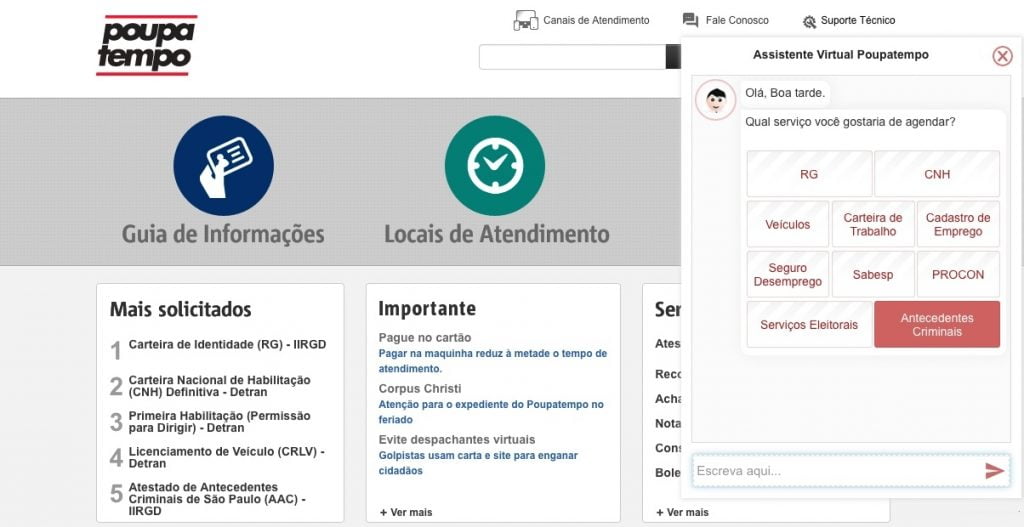Click the site search field
The height and width of the screenshot is (527, 1024).
point(572,57)
